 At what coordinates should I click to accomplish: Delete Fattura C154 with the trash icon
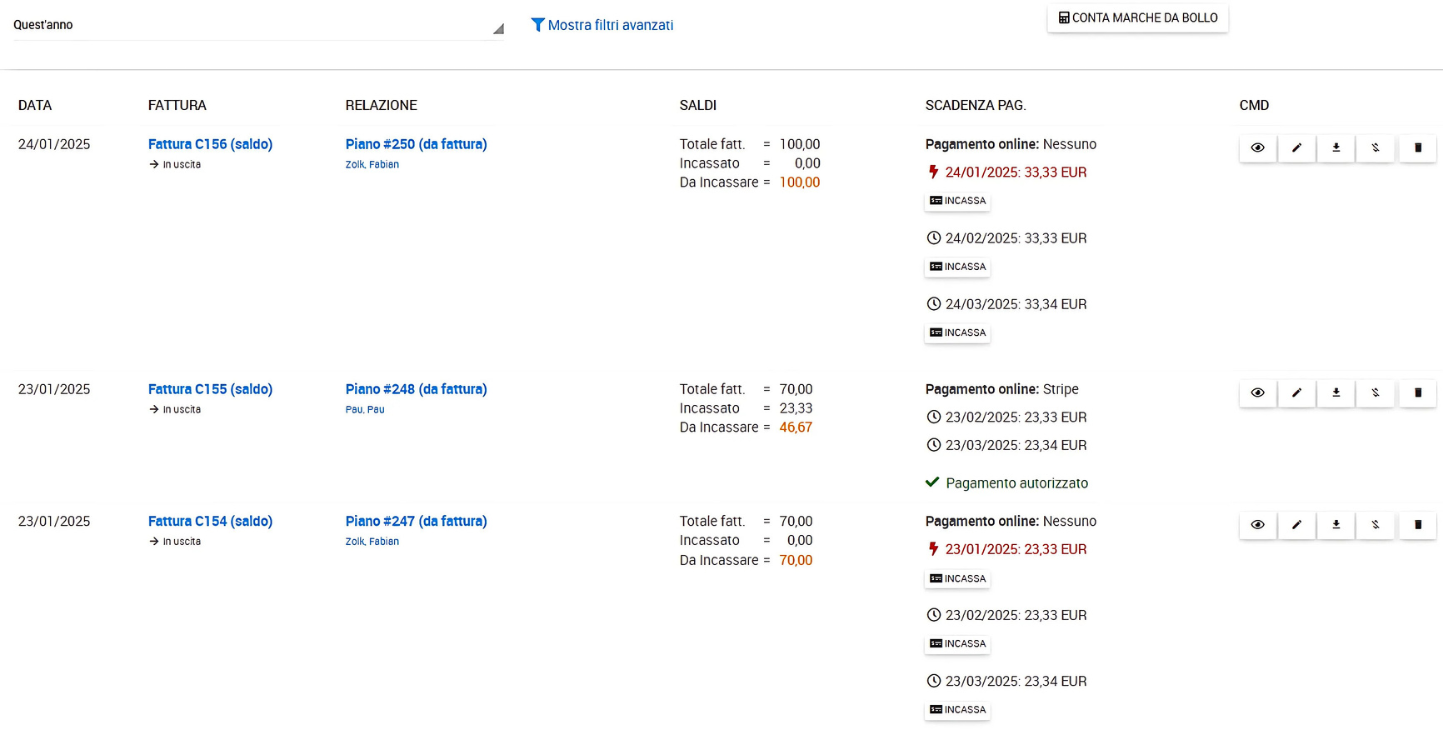[1418, 525]
